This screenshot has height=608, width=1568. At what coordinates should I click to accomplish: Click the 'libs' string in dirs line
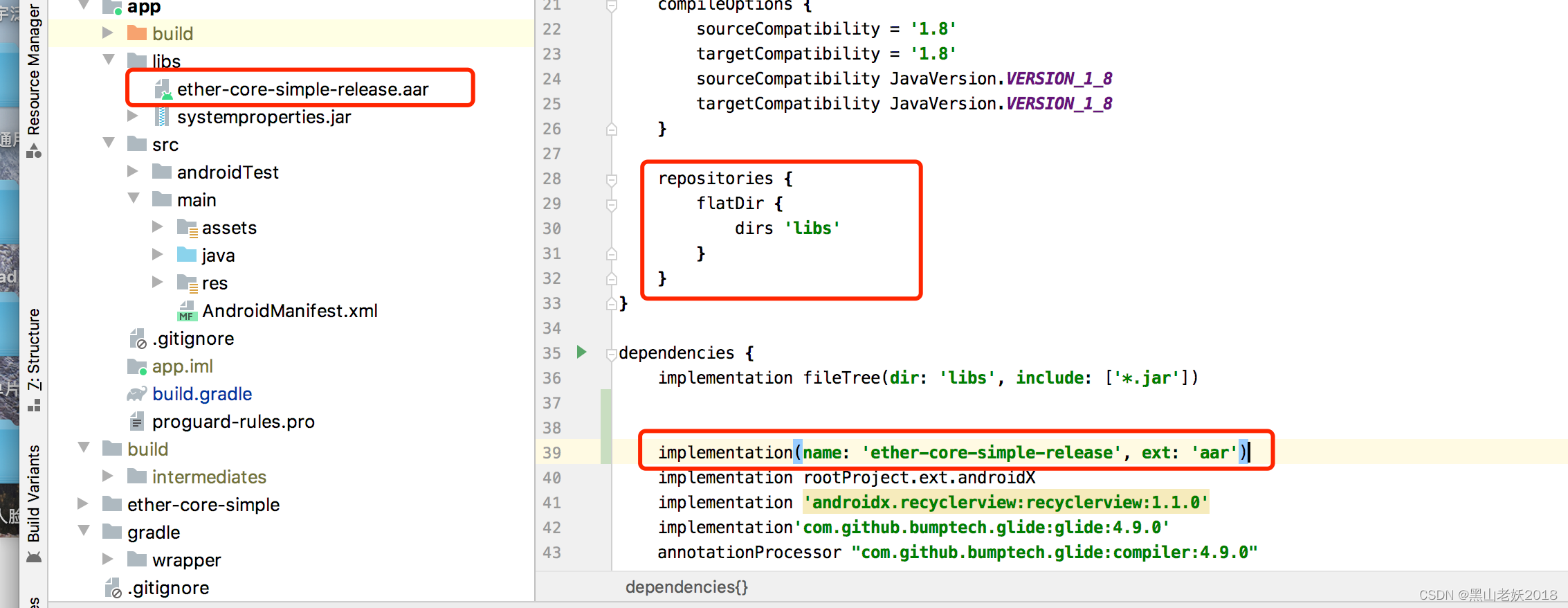click(812, 228)
